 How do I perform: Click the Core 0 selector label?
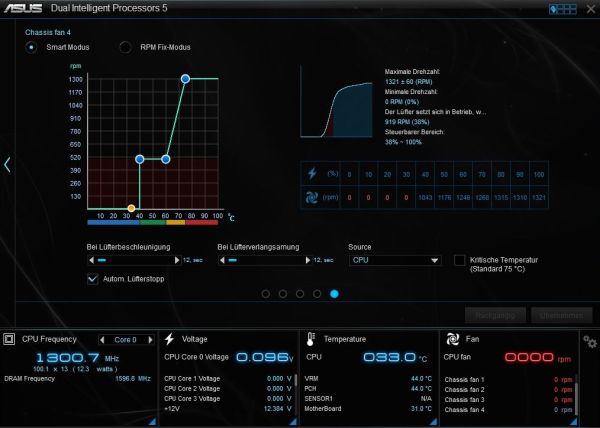[x=126, y=340]
